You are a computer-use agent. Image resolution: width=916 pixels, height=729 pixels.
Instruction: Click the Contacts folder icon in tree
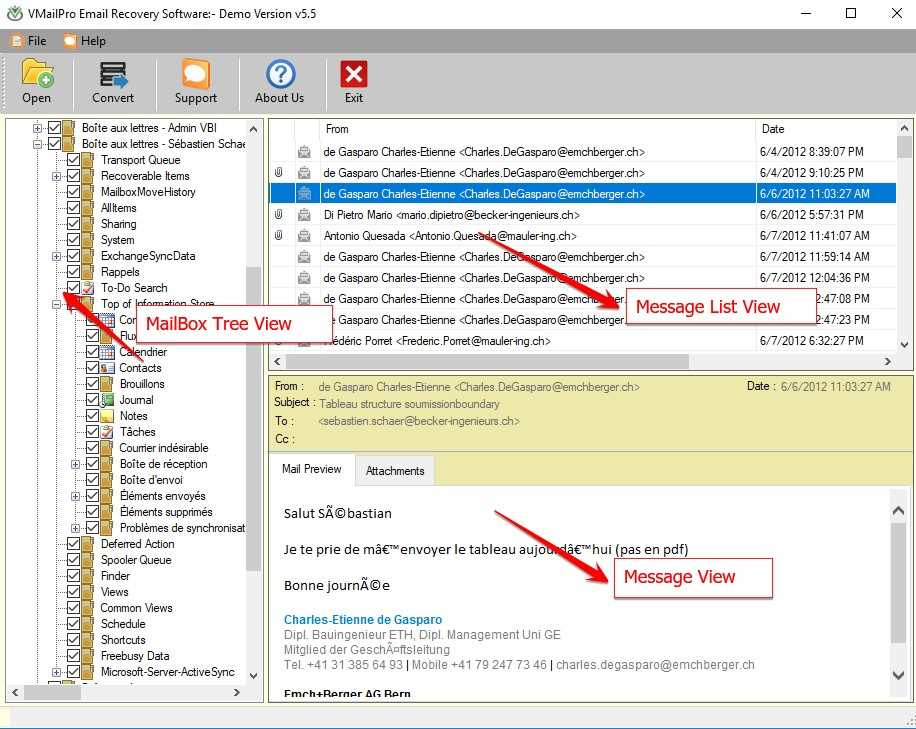pos(107,368)
